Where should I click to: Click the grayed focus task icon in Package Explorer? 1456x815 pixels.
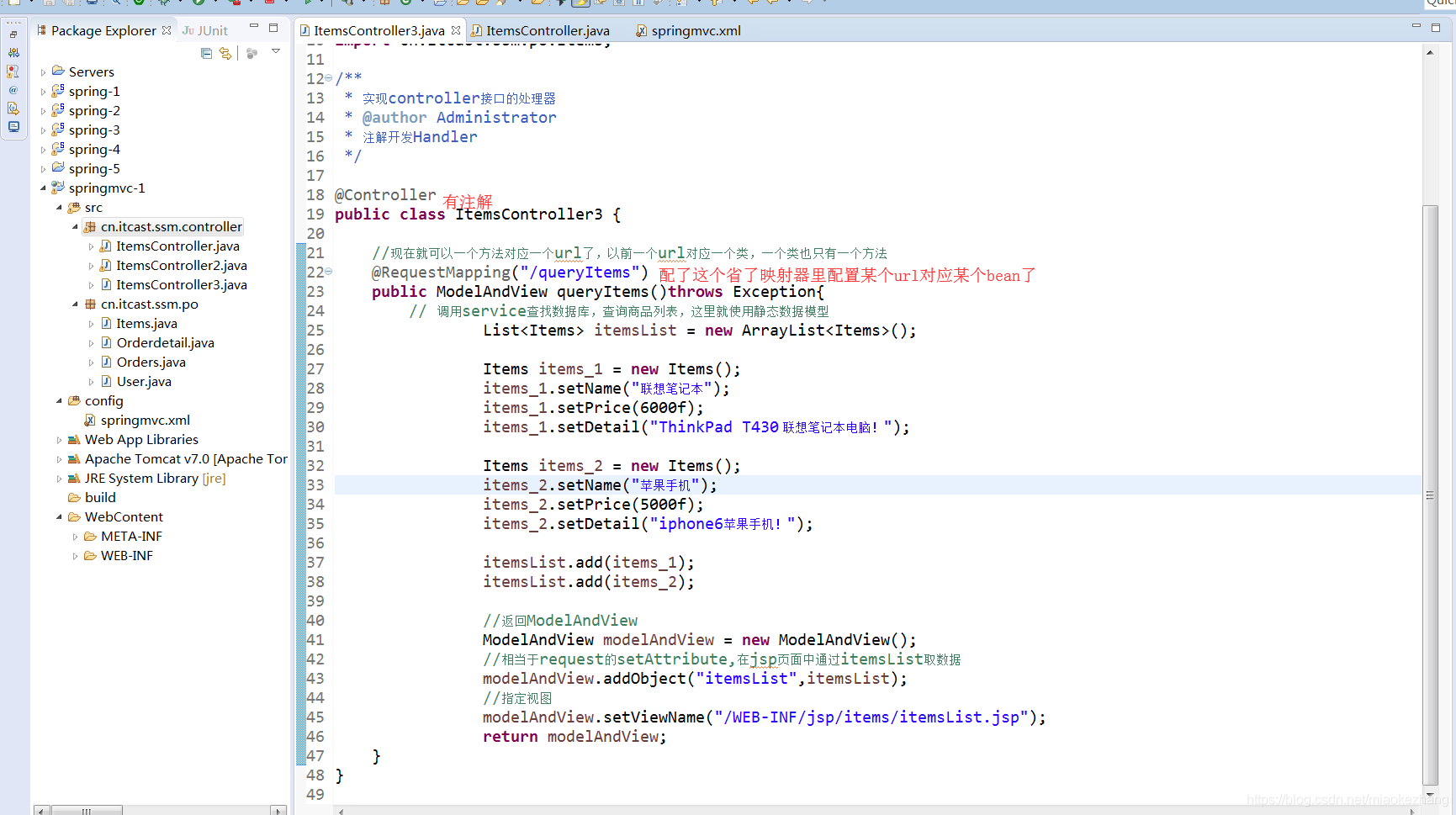(x=251, y=53)
